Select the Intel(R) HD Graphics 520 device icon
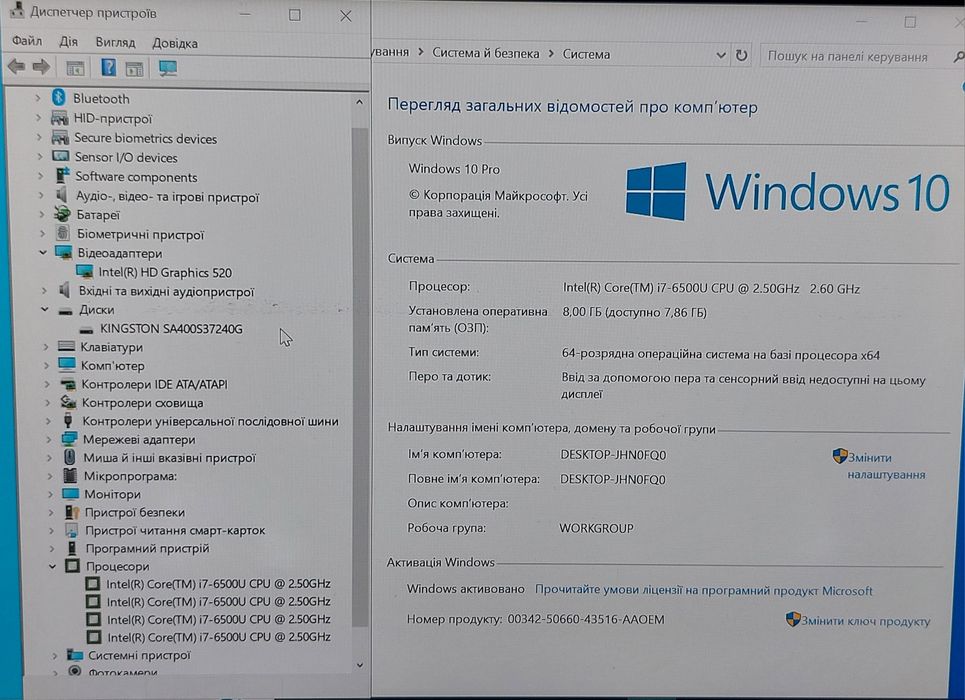The image size is (965, 700). 84,272
